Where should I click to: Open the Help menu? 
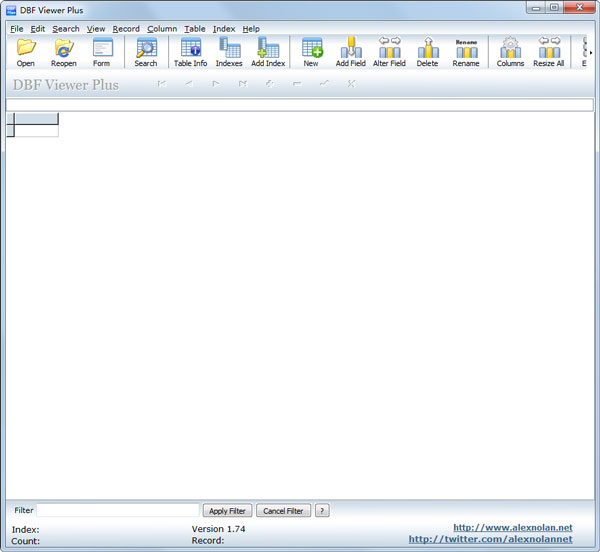coord(251,29)
